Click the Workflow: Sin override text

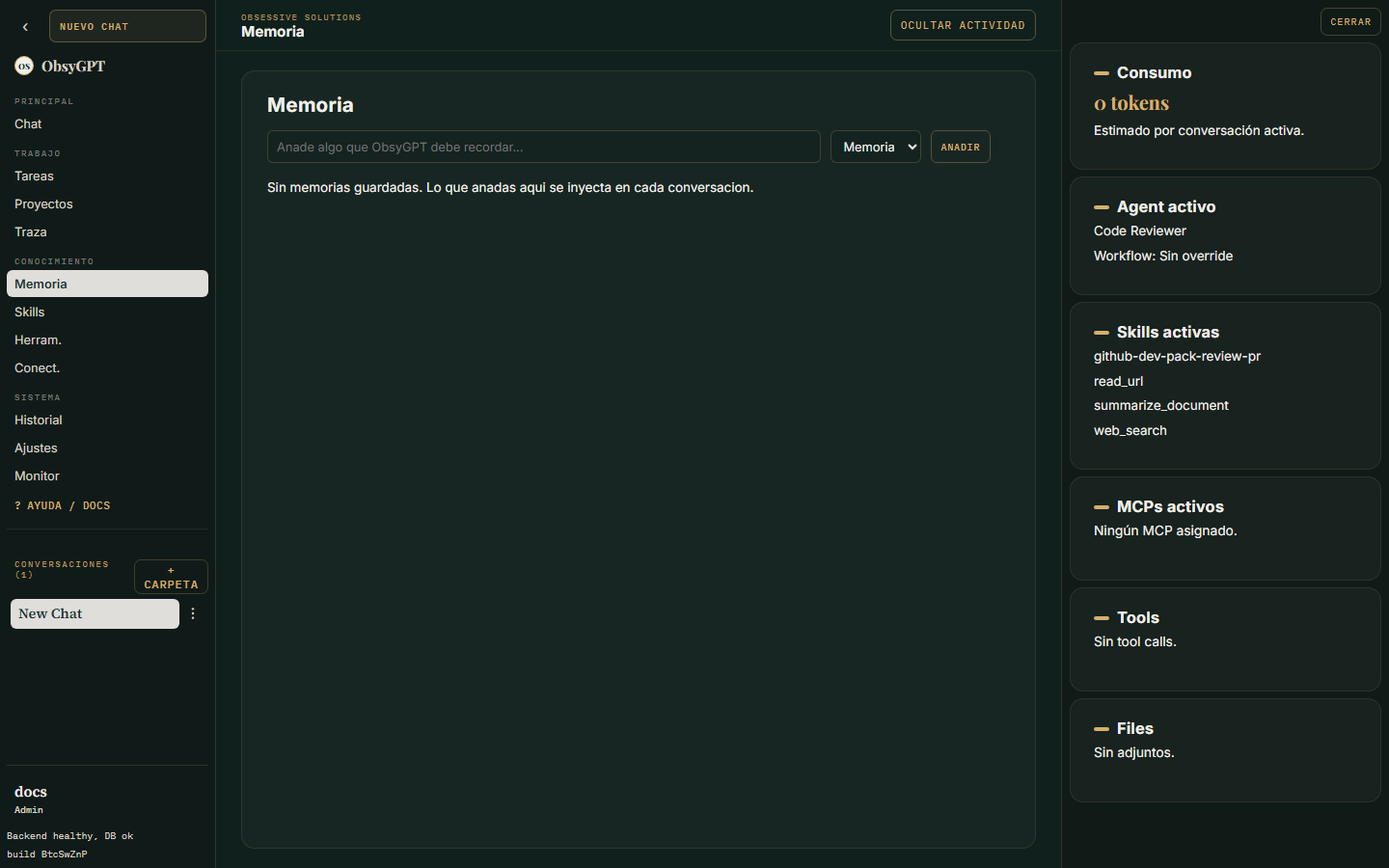coord(1163,256)
